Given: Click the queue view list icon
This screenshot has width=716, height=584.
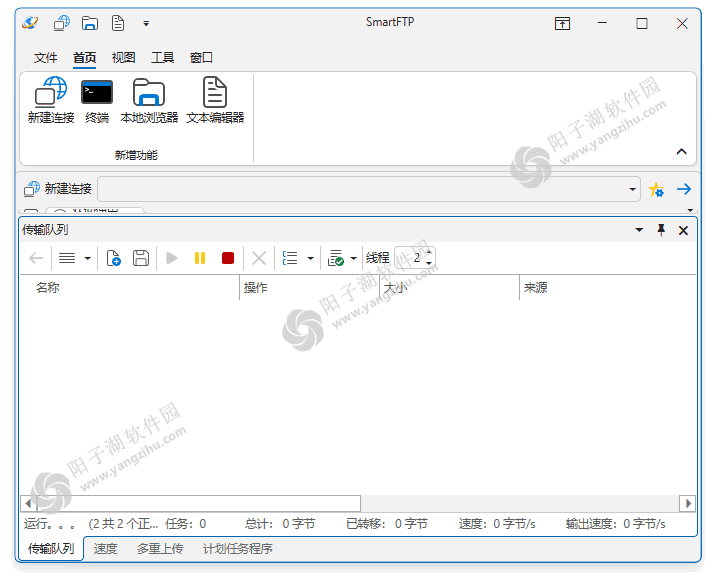Looking at the screenshot, I should point(290,258).
